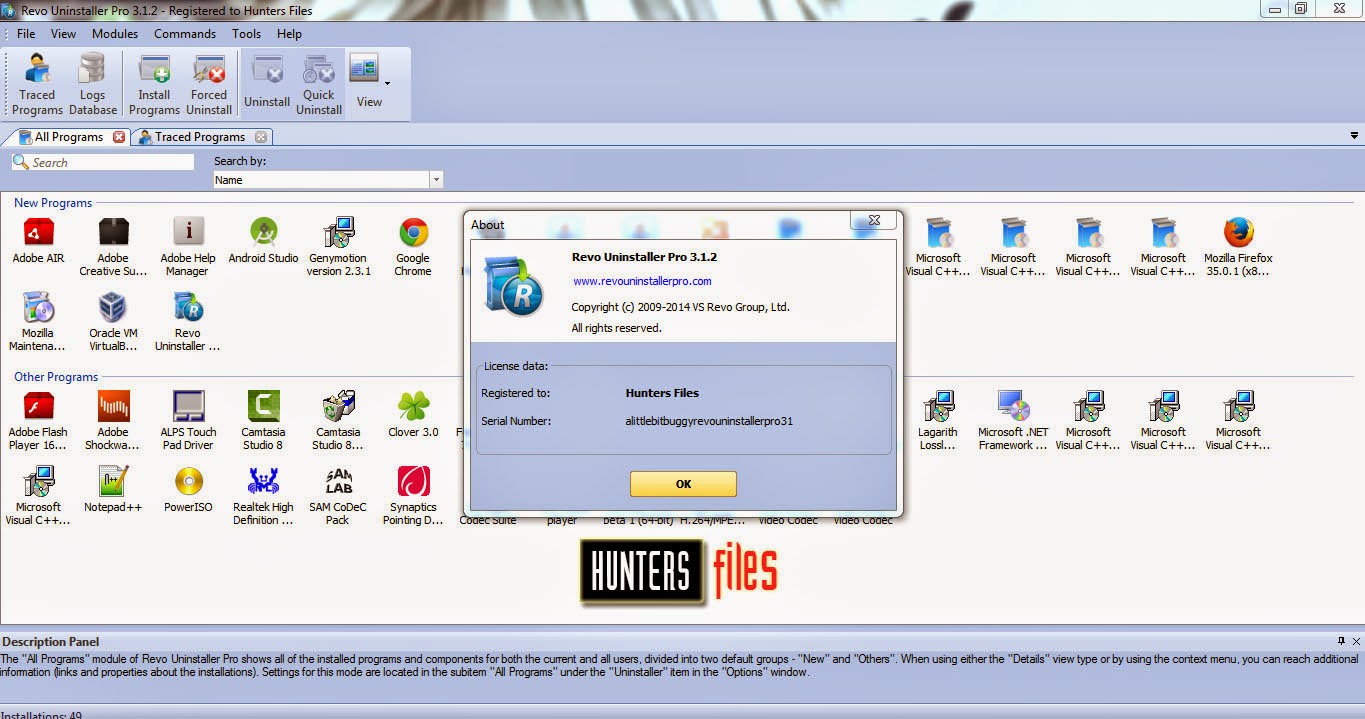
Task: Open the File menu
Action: (x=26, y=33)
